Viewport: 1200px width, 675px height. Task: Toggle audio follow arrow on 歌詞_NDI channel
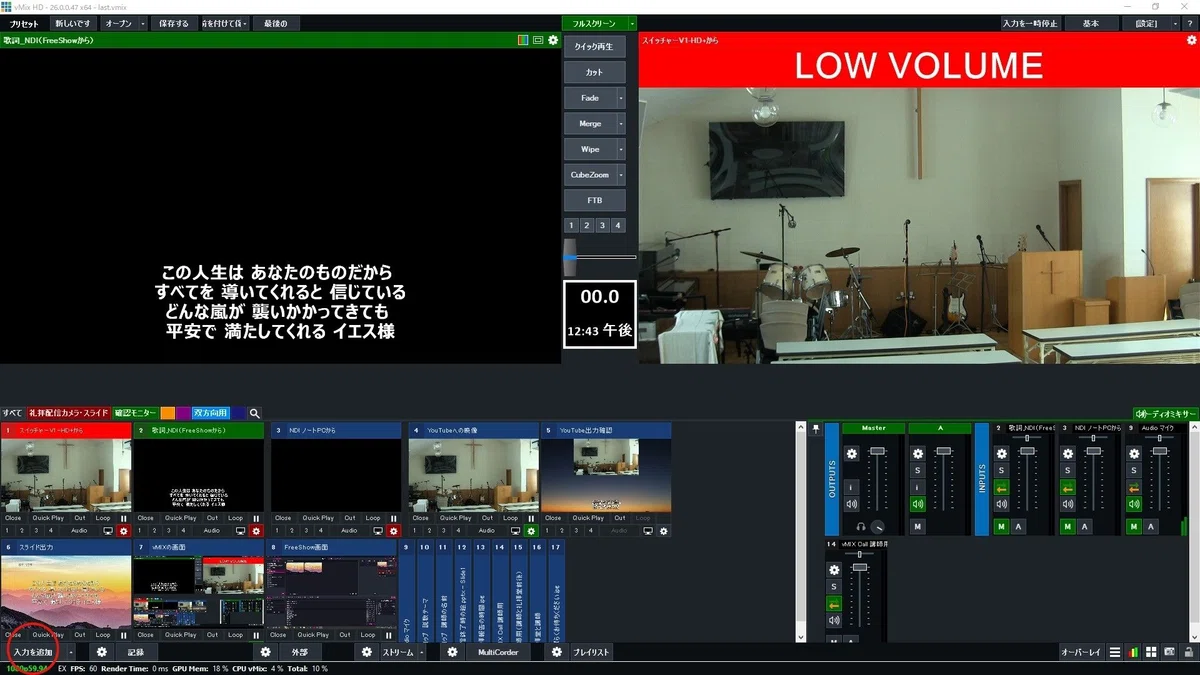click(x=1001, y=487)
